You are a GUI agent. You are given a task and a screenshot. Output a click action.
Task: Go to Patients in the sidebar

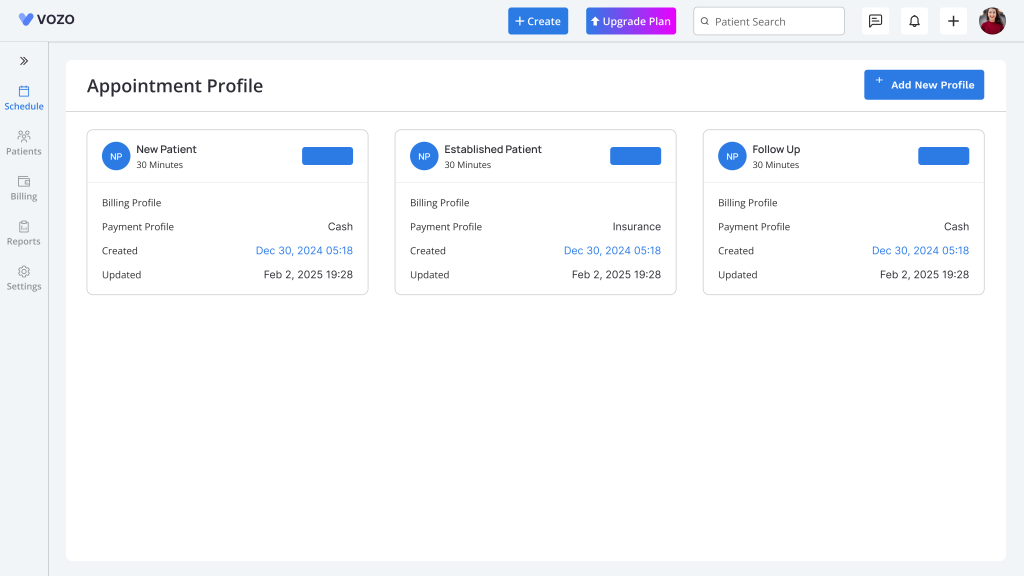[24, 143]
